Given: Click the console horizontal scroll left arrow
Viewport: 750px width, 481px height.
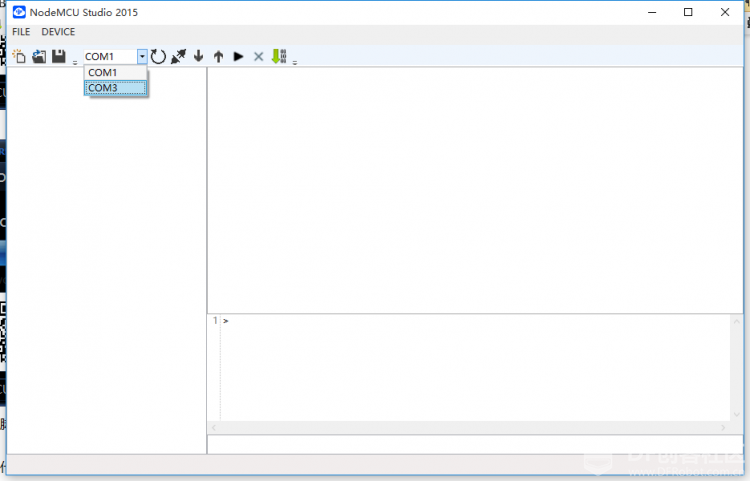Looking at the screenshot, I should pyautogui.click(x=214, y=427).
